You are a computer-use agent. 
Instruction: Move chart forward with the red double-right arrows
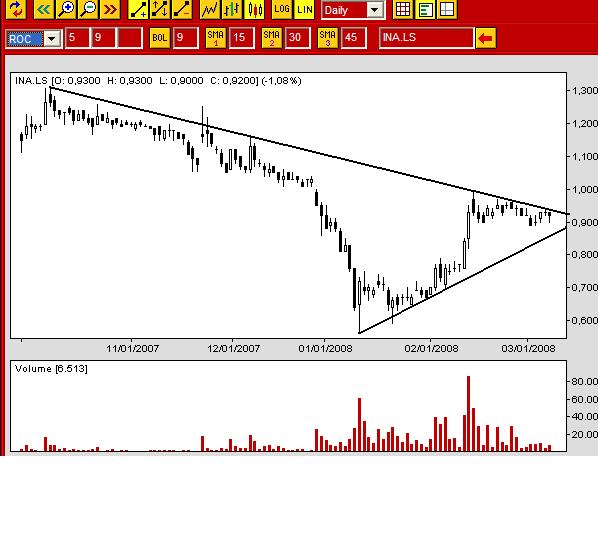pyautogui.click(x=110, y=9)
